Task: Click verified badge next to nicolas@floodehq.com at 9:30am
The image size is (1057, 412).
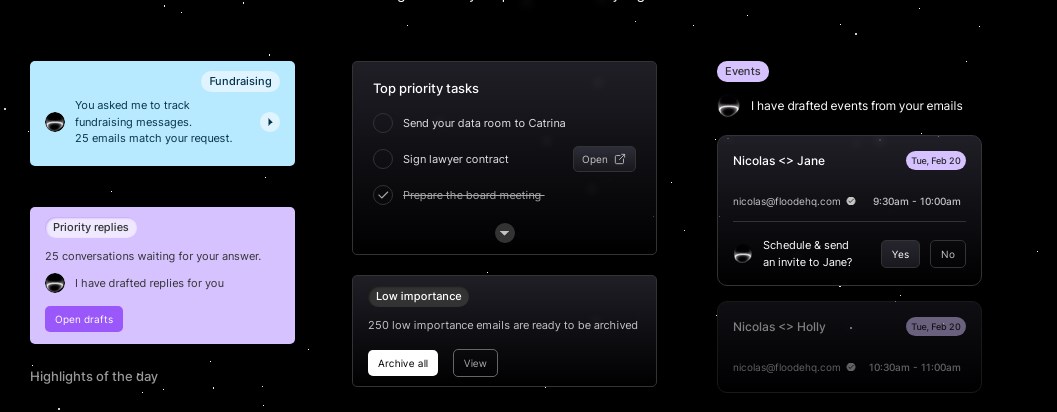Action: pos(851,201)
